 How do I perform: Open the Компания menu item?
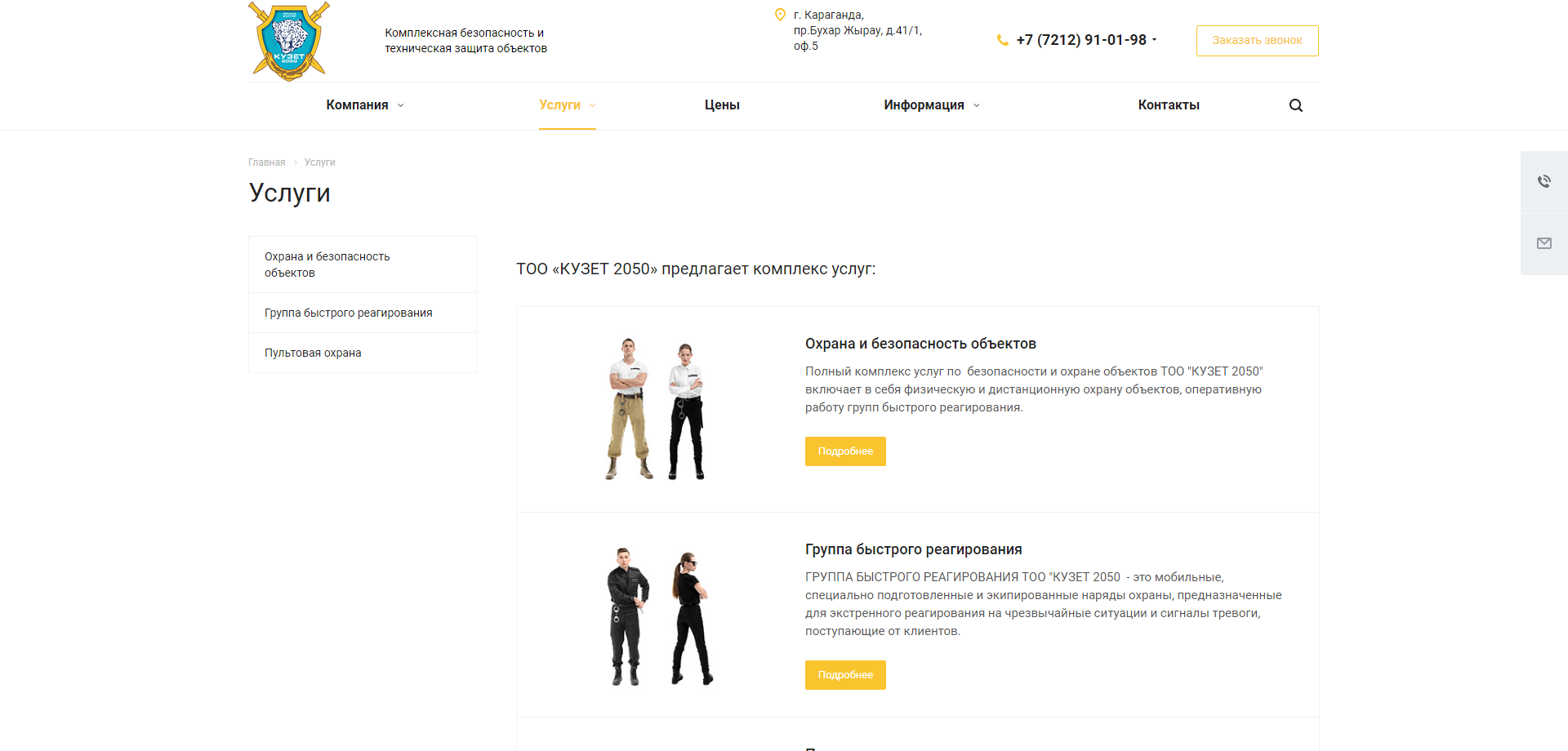pyautogui.click(x=357, y=105)
